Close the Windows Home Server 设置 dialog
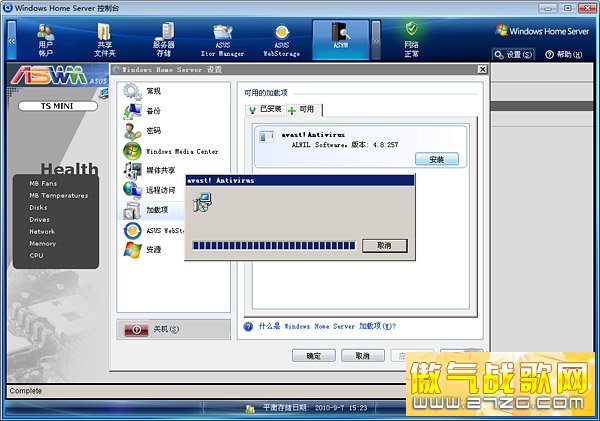This screenshot has height=421, width=600. pos(483,69)
